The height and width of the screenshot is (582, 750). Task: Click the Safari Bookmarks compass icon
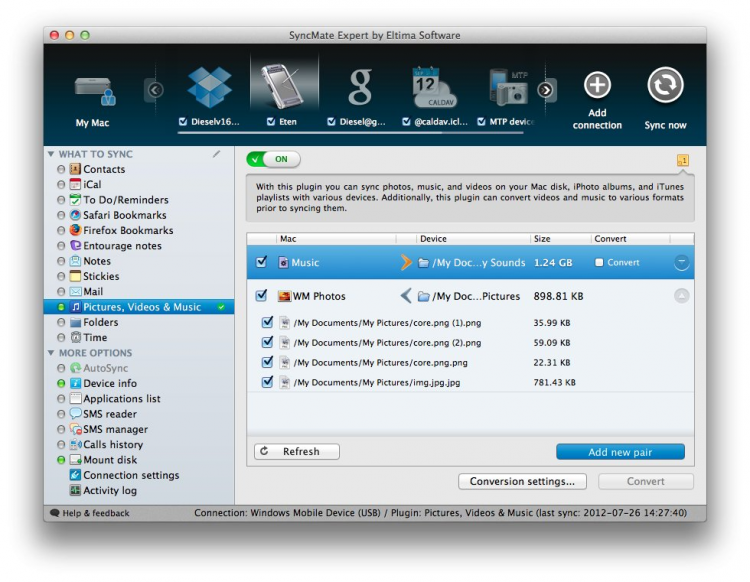click(x=75, y=215)
